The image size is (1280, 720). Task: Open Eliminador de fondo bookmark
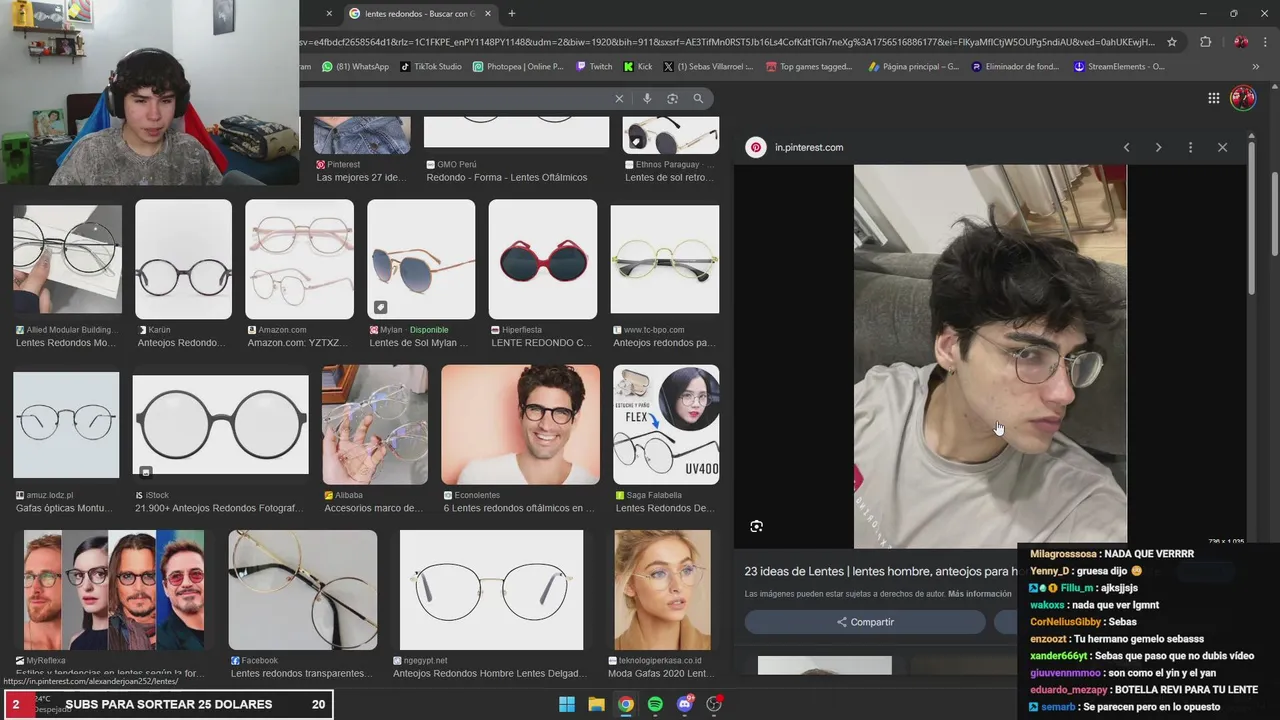coord(1014,67)
